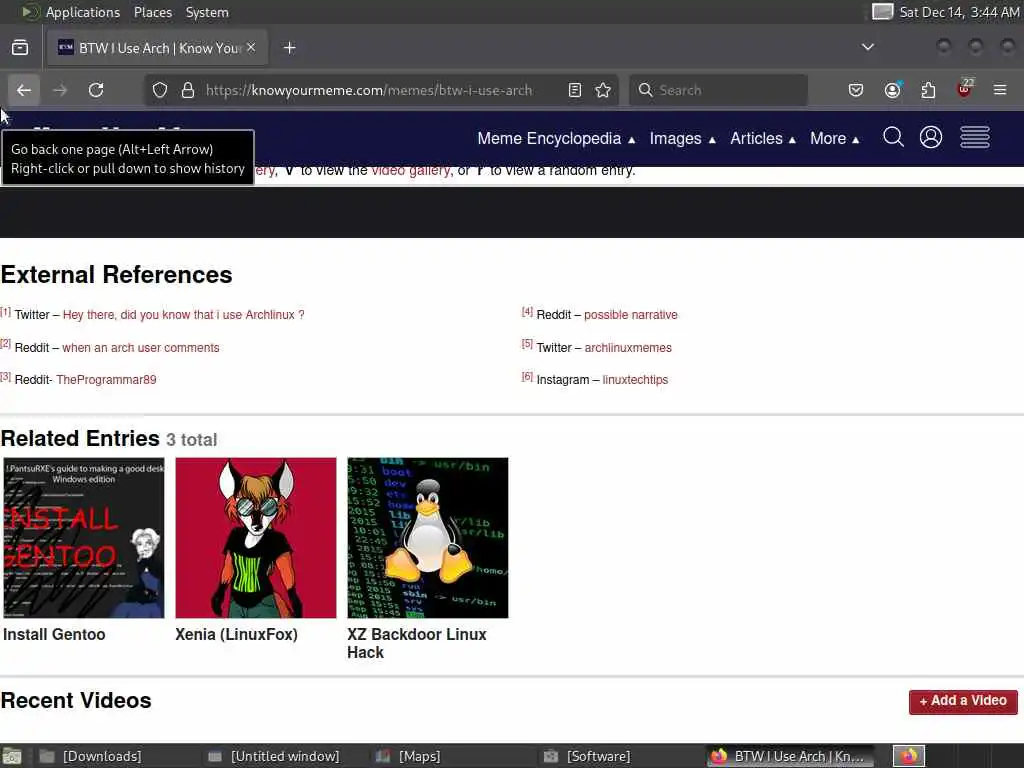
Task: Open Xenia LinuxFox thumbnail image
Action: [x=256, y=537]
